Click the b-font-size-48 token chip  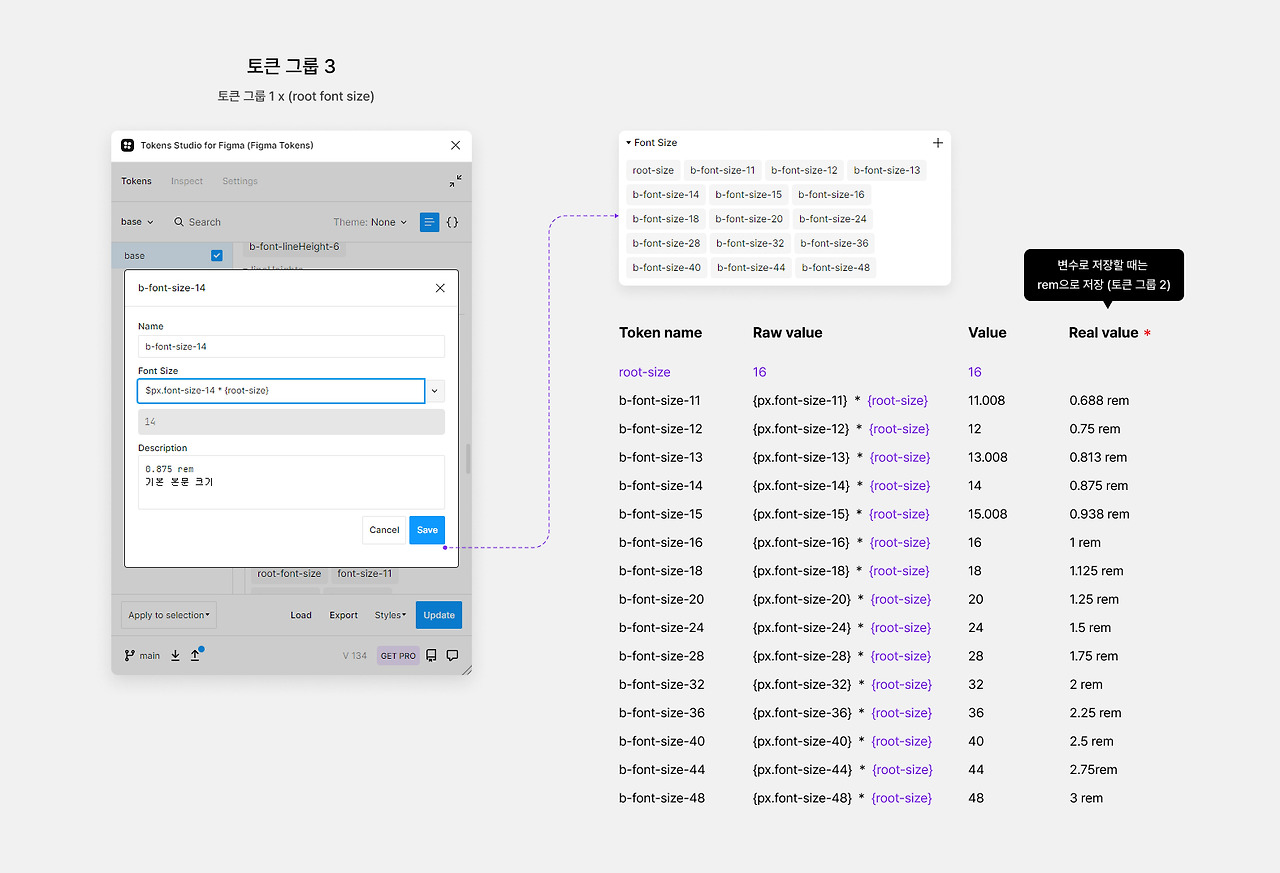tap(836, 268)
